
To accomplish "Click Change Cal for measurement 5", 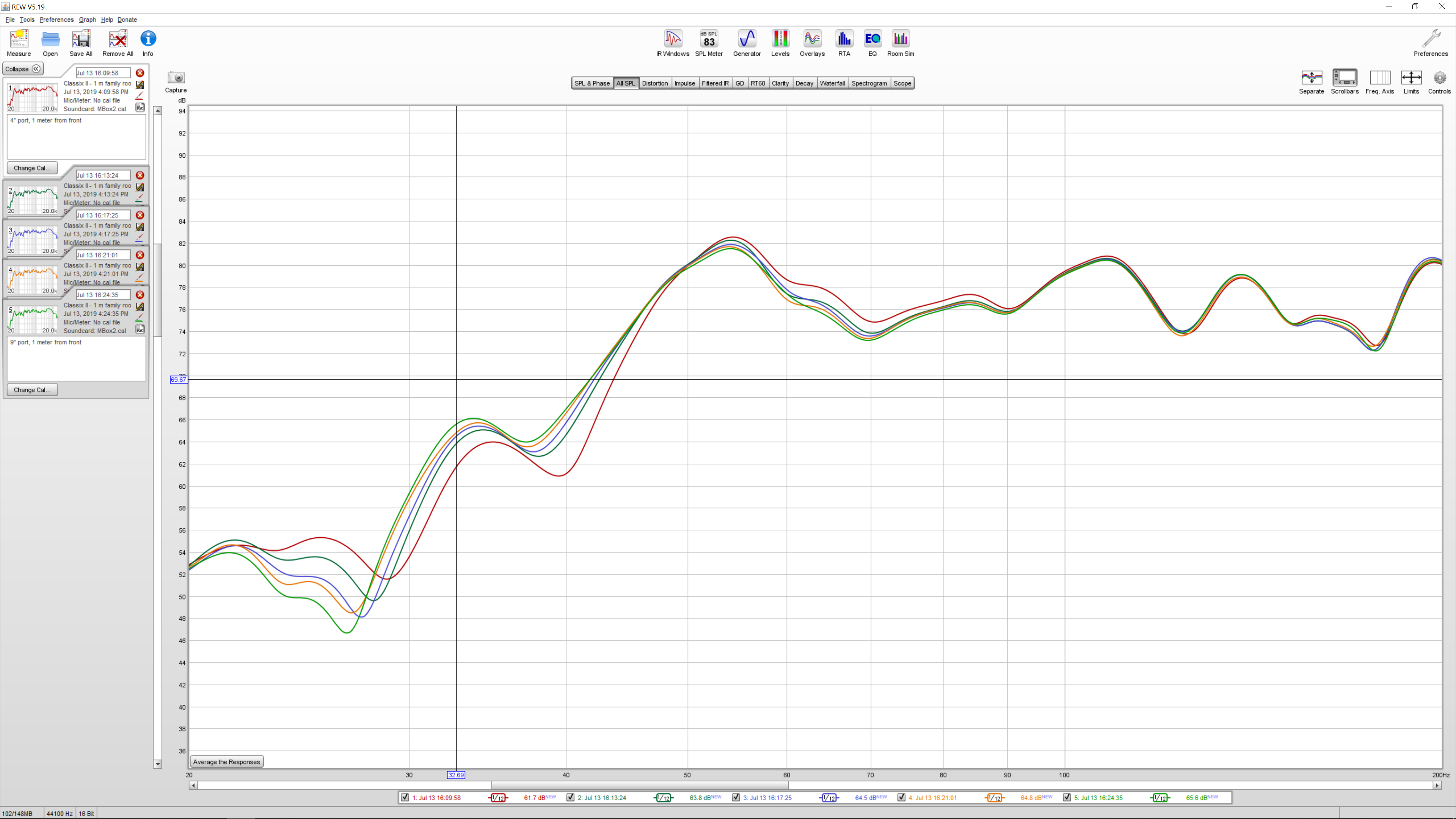I will (x=31, y=390).
